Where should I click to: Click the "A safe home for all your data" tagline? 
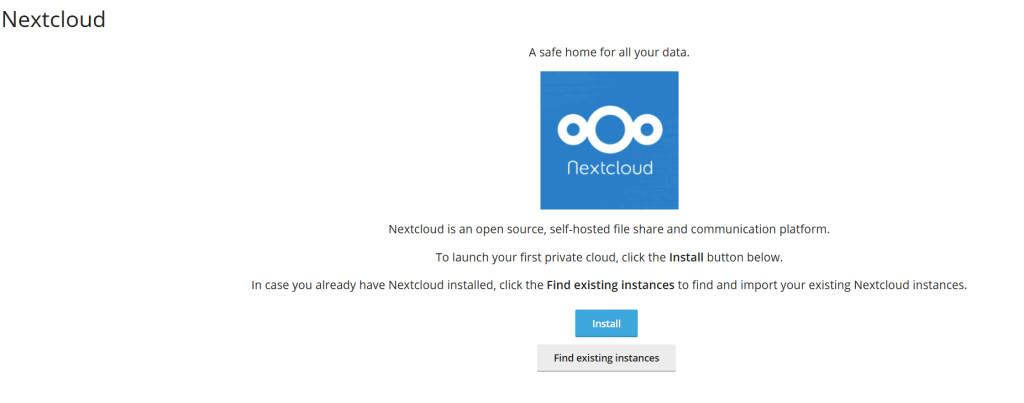tap(609, 52)
